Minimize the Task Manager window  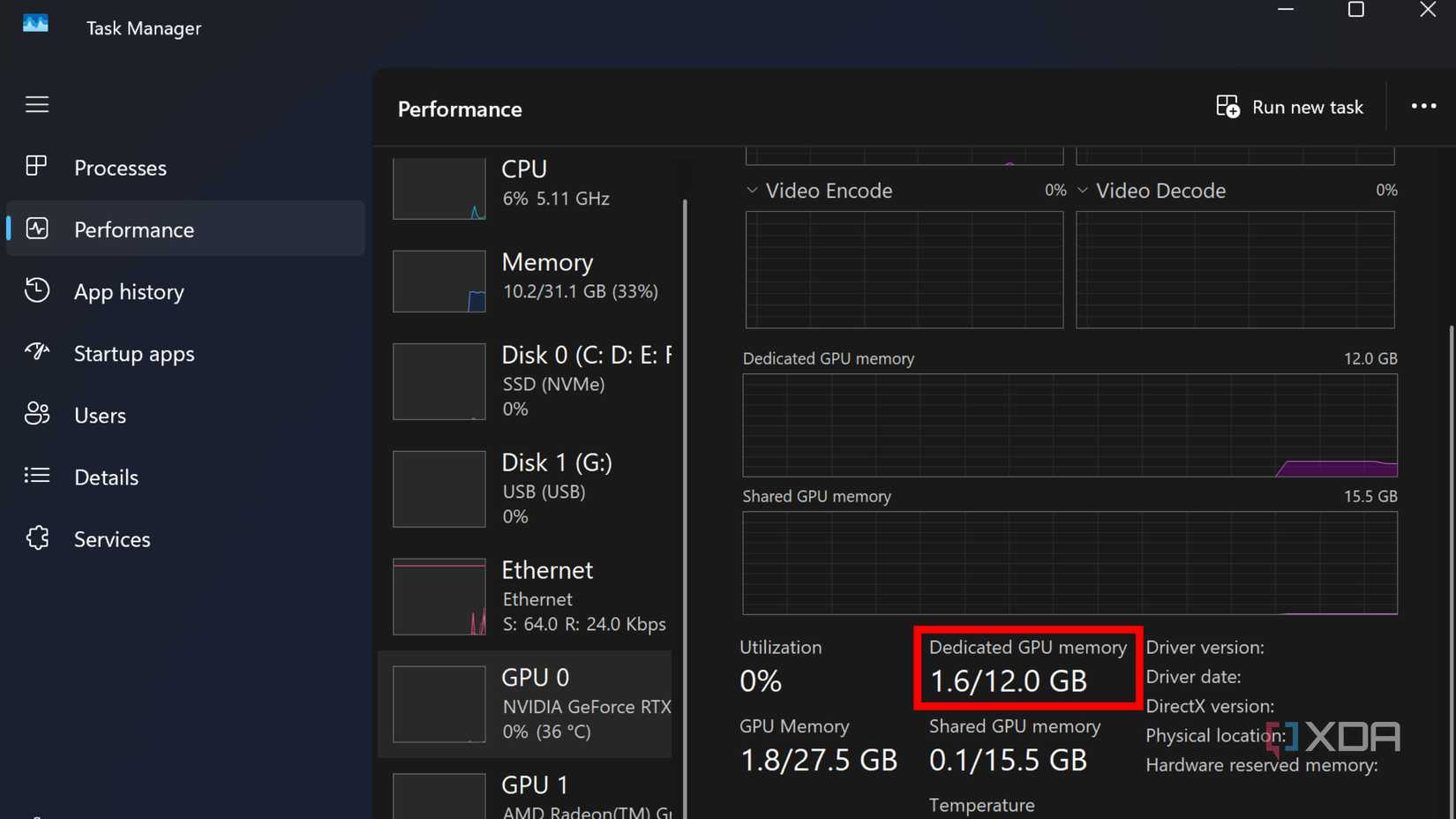tap(1286, 10)
